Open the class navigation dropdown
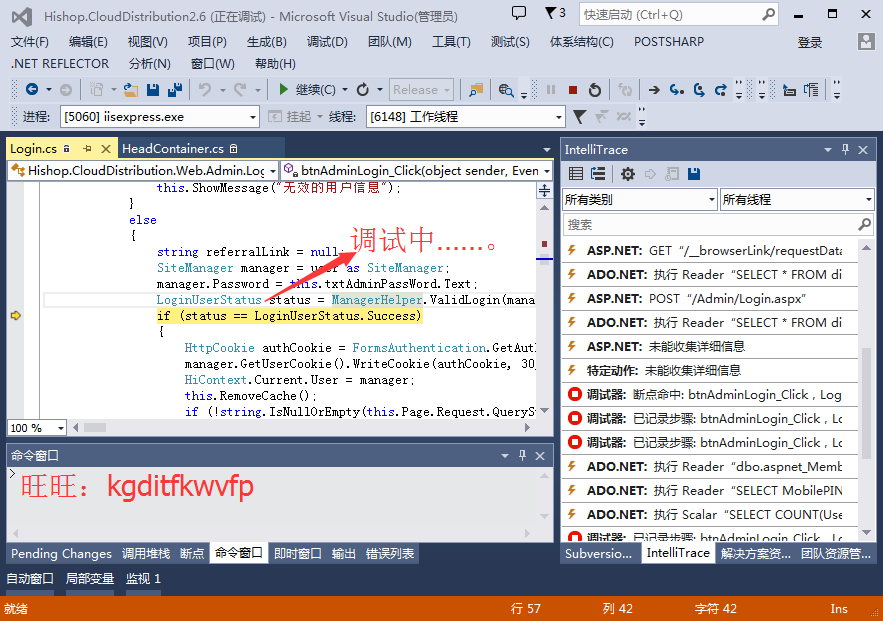This screenshot has height=621, width=883. (x=273, y=171)
